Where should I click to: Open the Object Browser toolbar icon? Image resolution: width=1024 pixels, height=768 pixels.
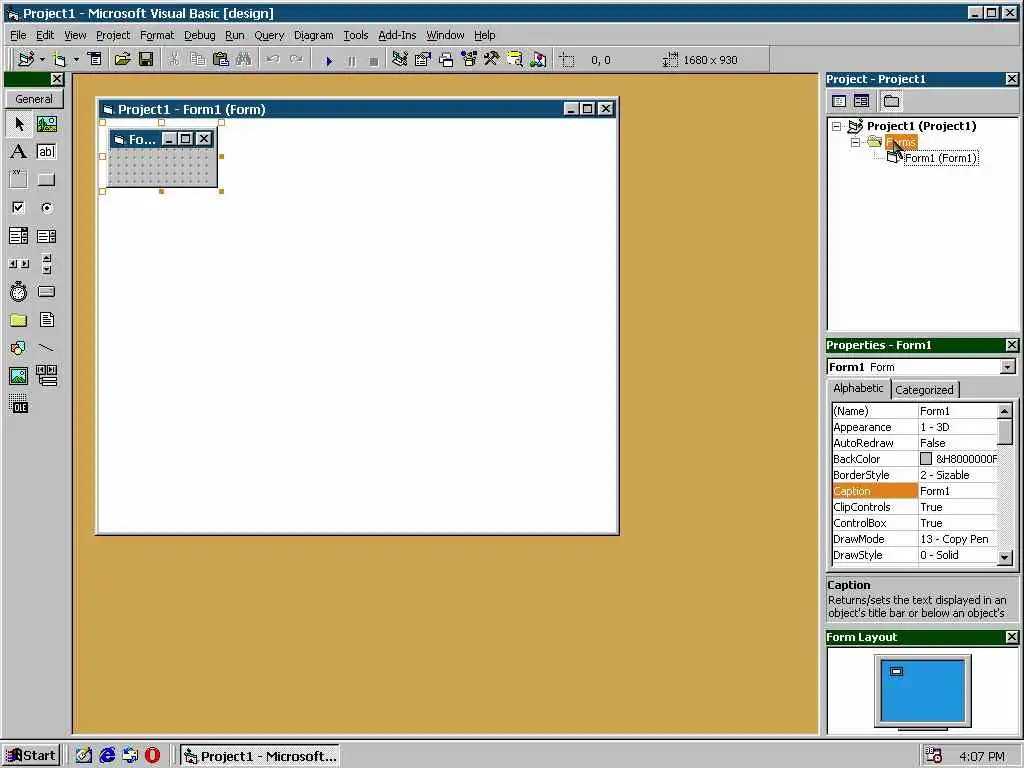(x=469, y=59)
